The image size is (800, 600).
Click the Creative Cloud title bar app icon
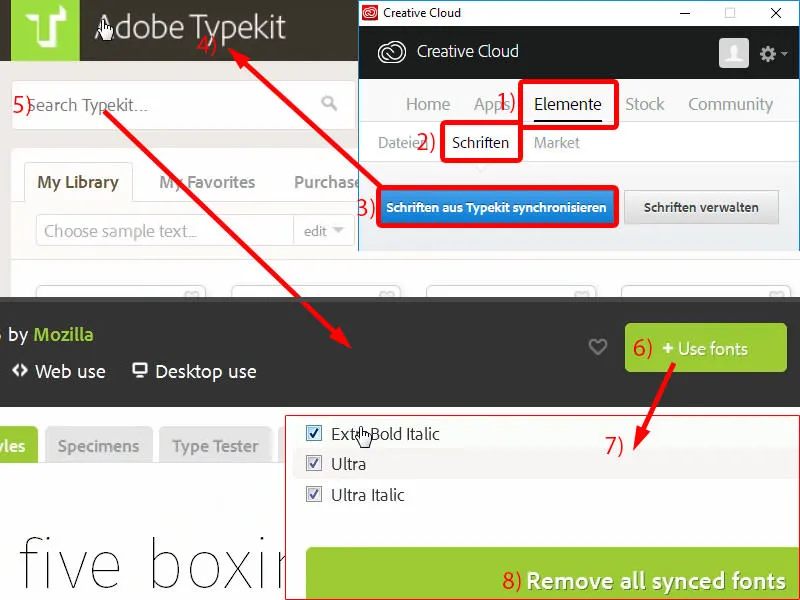point(369,12)
